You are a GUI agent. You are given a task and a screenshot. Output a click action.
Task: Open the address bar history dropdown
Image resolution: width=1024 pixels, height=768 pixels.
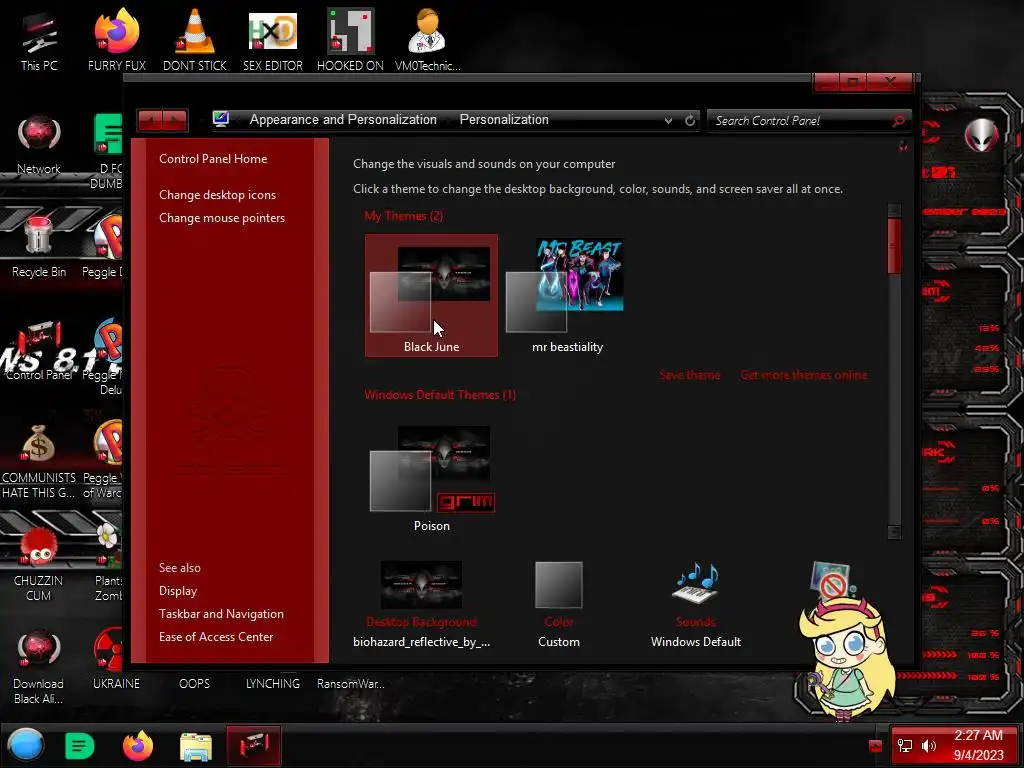coord(668,120)
